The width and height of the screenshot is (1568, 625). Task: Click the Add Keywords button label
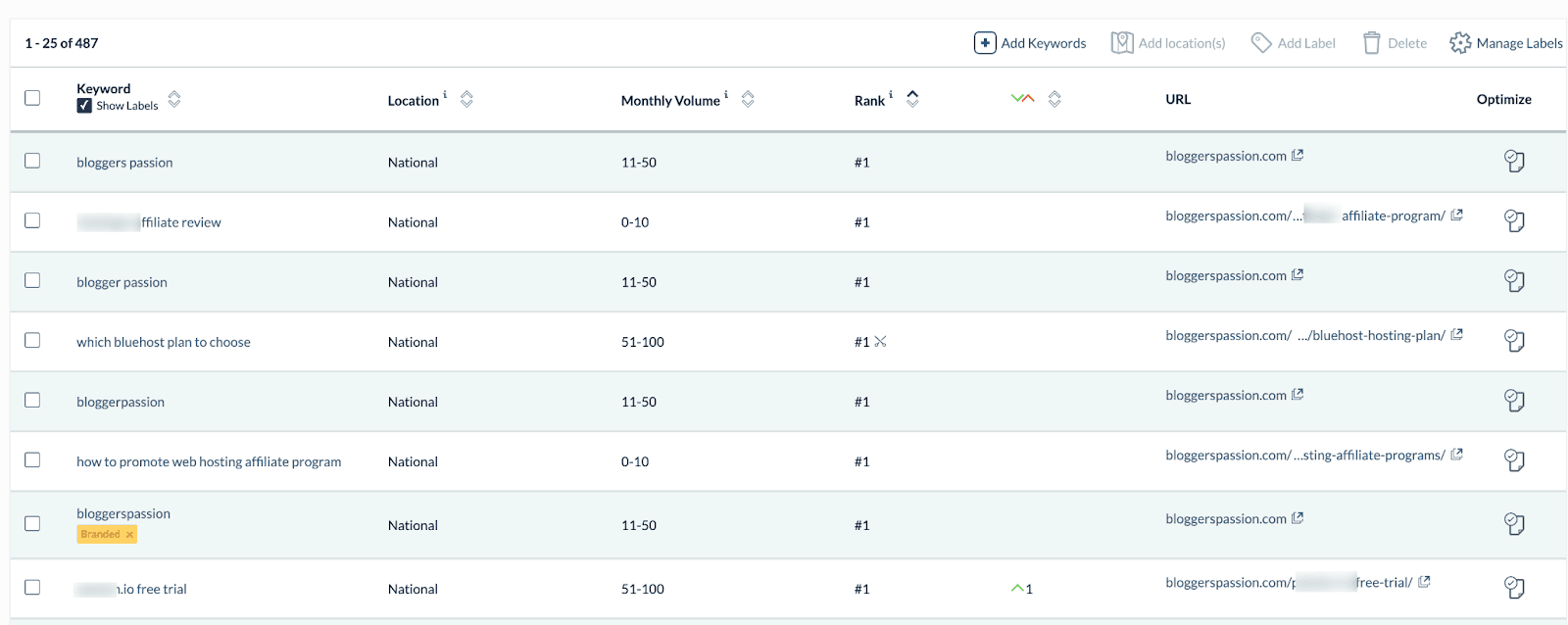coord(1044,43)
